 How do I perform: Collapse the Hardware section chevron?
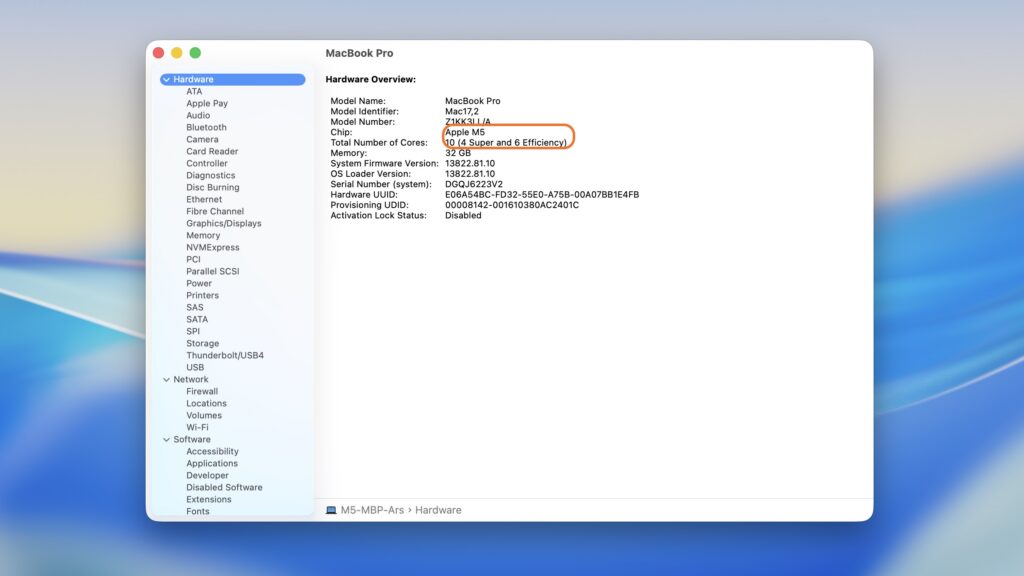click(x=166, y=79)
